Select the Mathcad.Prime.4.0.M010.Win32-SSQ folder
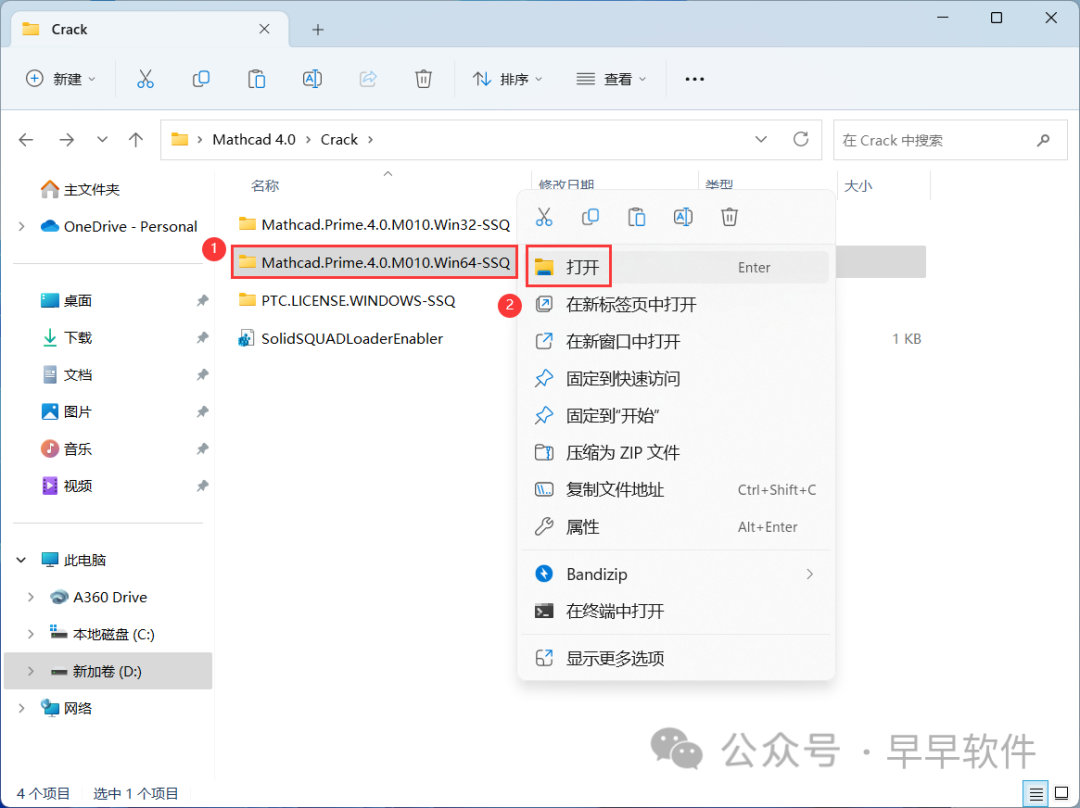 pyautogui.click(x=374, y=225)
